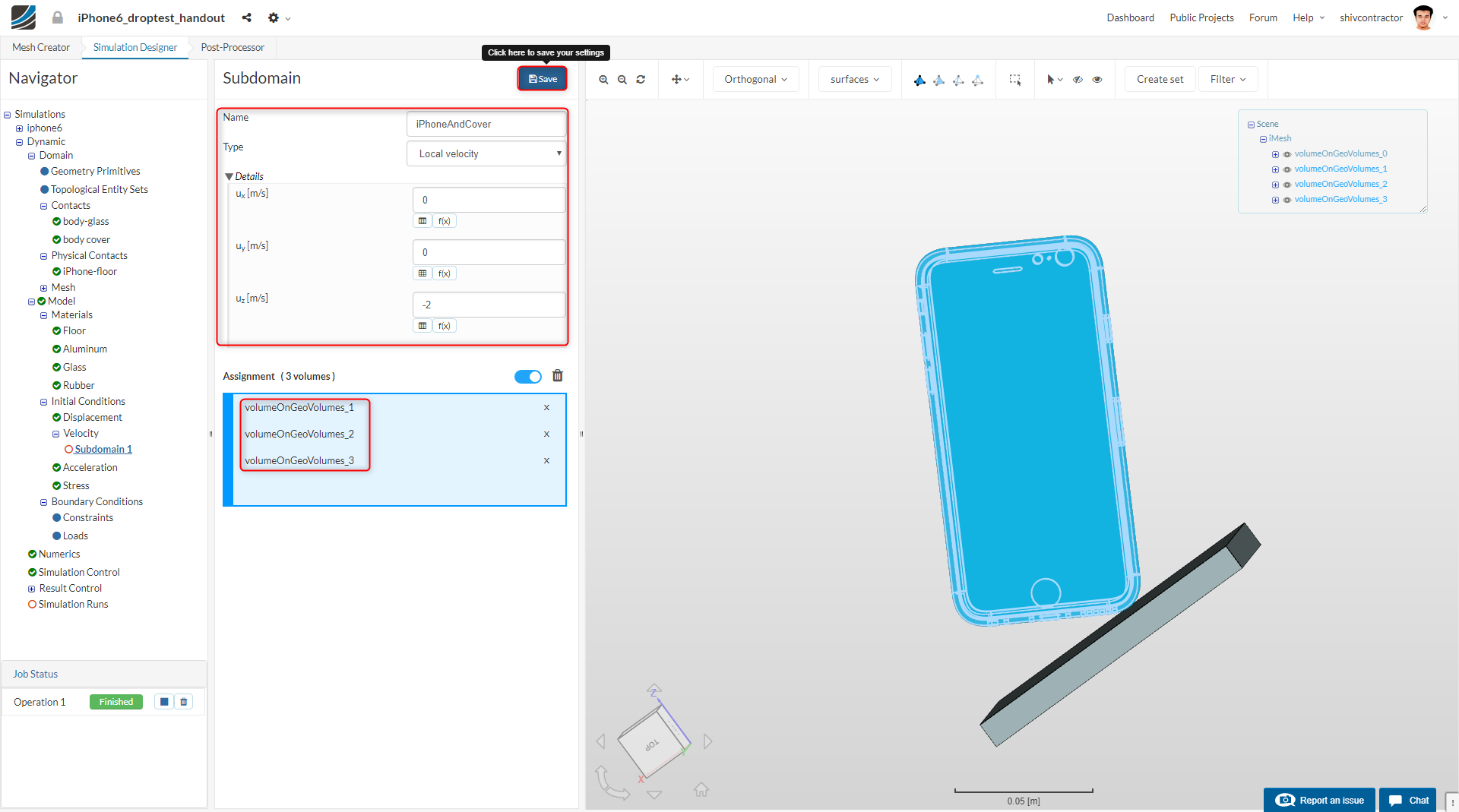Open the cursor selection mode dropdown
This screenshot has width=1459, height=812.
[1055, 79]
